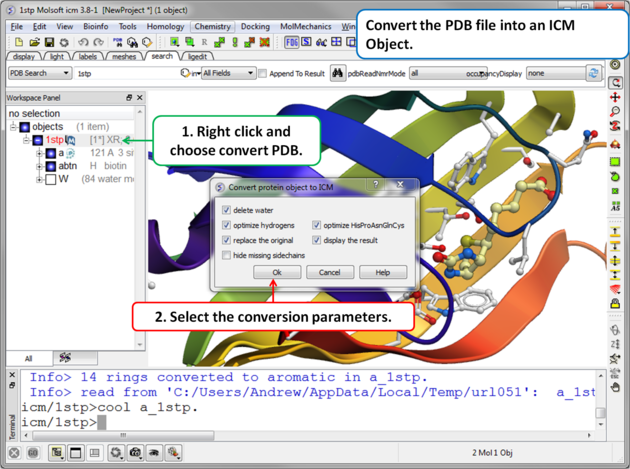Enable hide missing sidechains option
This screenshot has height=469, width=630.
pyautogui.click(x=227, y=256)
